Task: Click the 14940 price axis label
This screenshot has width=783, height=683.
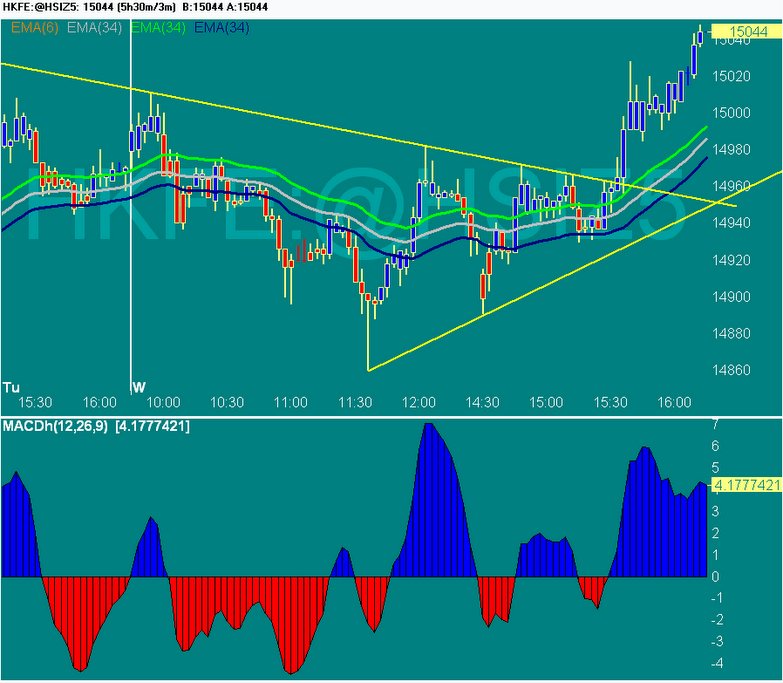Action: (x=731, y=223)
